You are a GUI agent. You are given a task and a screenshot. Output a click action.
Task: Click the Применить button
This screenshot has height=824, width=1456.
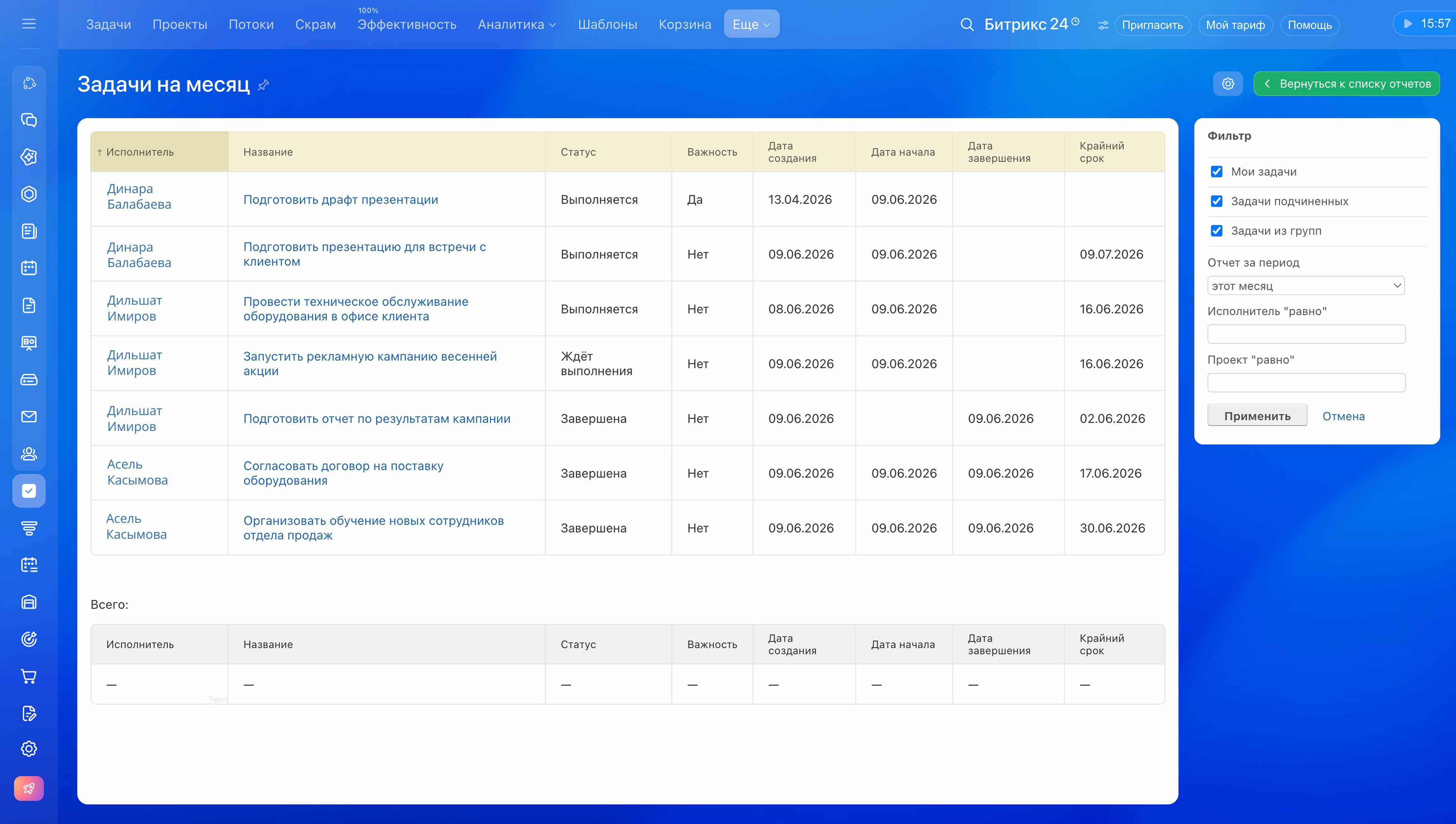pyautogui.click(x=1257, y=416)
